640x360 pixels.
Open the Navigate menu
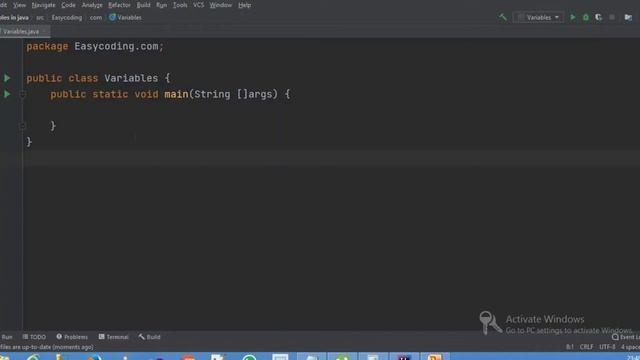coord(43,5)
